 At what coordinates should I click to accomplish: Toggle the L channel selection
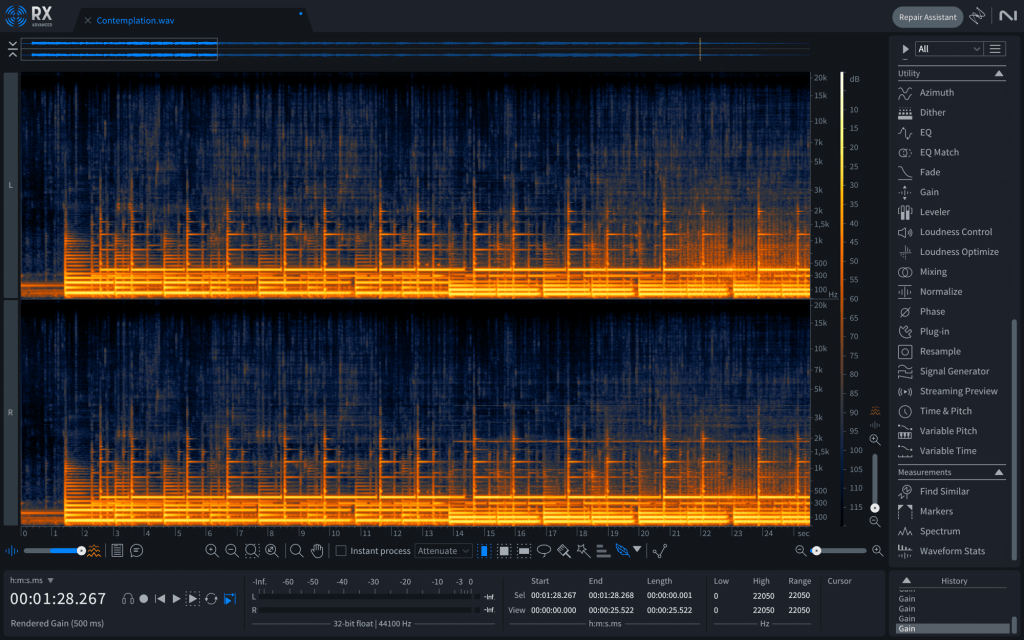coord(11,185)
